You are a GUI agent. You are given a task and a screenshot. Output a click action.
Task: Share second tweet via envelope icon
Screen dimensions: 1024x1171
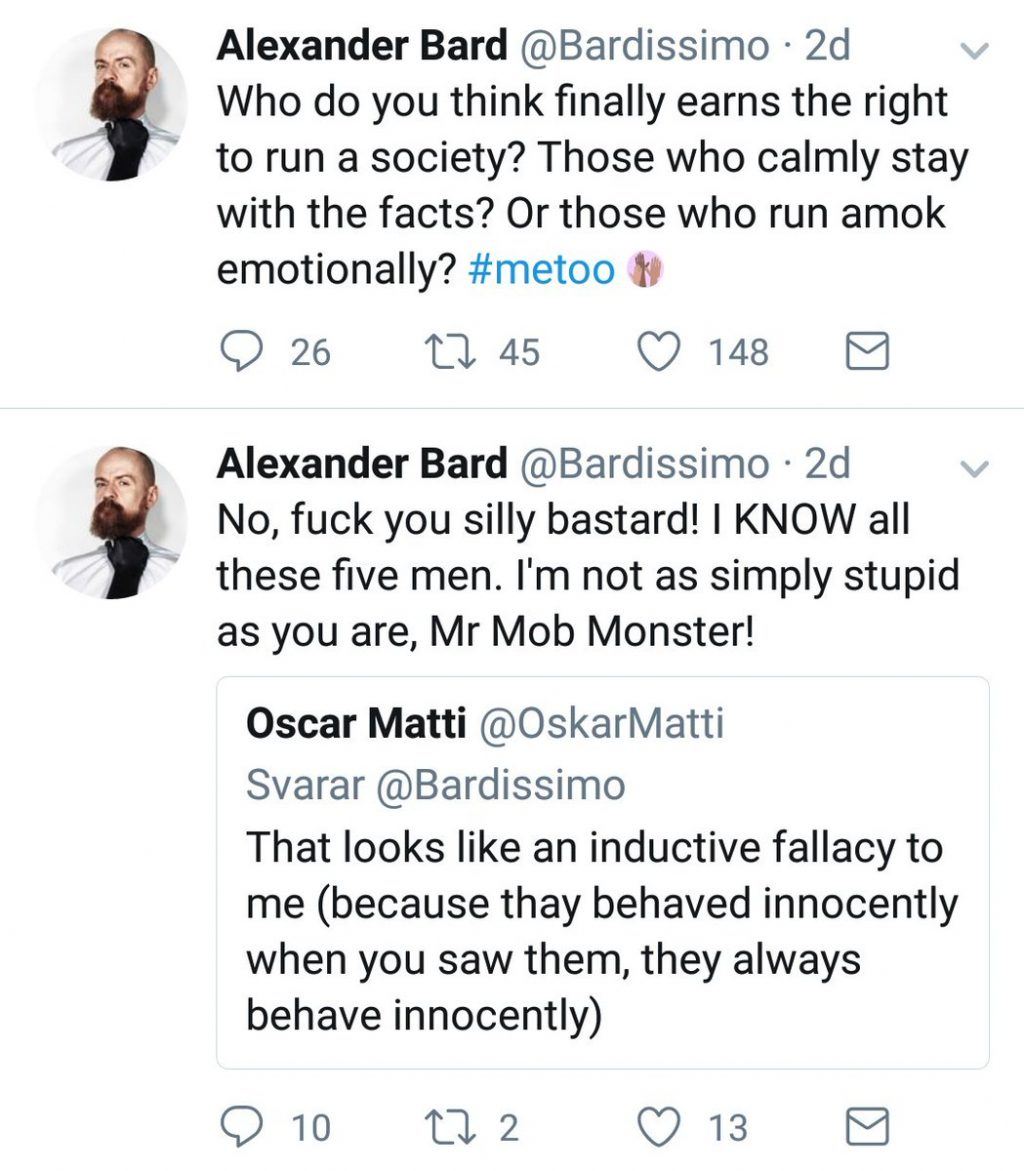[867, 1127]
